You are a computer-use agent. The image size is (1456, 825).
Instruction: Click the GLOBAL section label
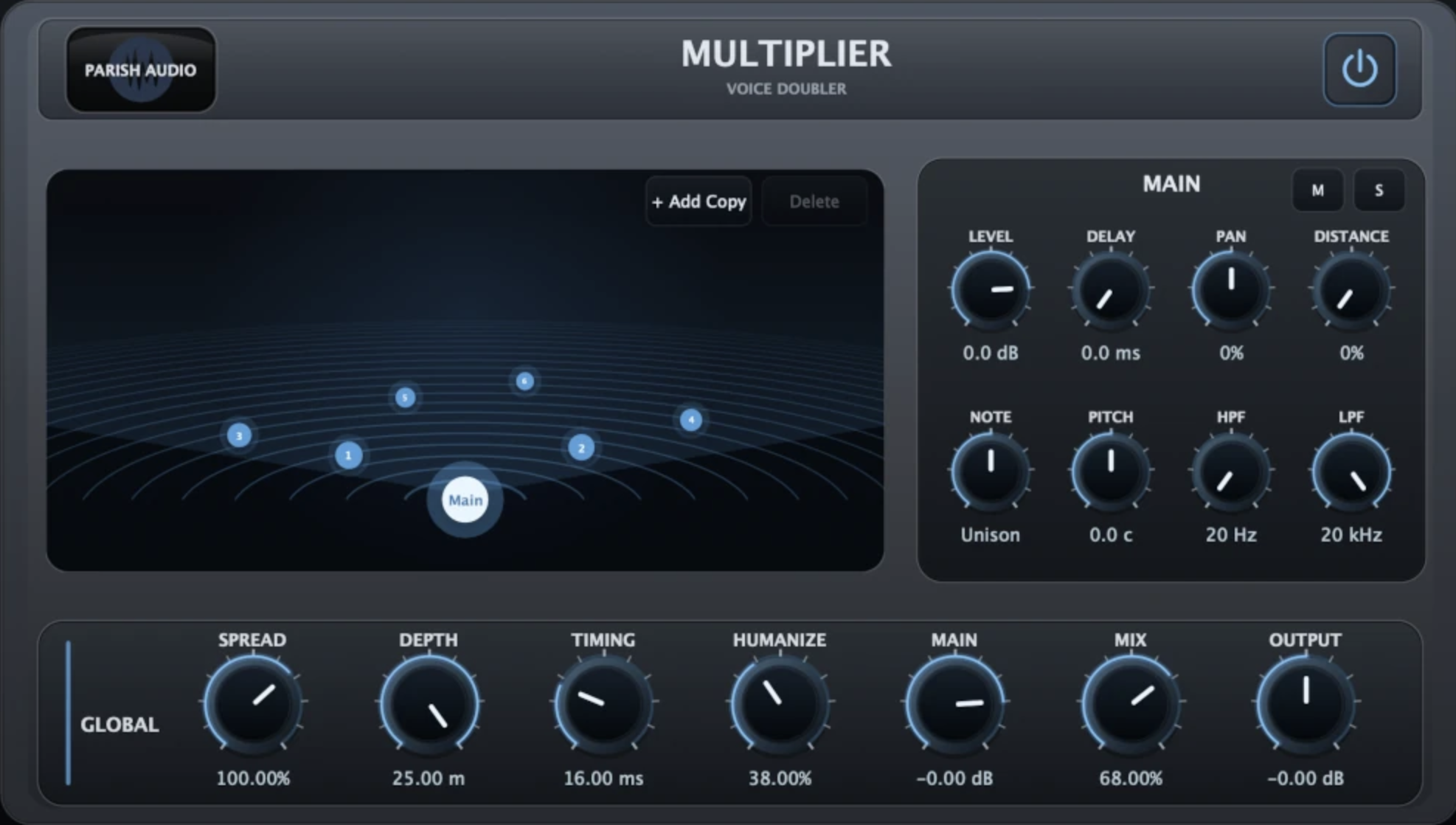tap(119, 725)
